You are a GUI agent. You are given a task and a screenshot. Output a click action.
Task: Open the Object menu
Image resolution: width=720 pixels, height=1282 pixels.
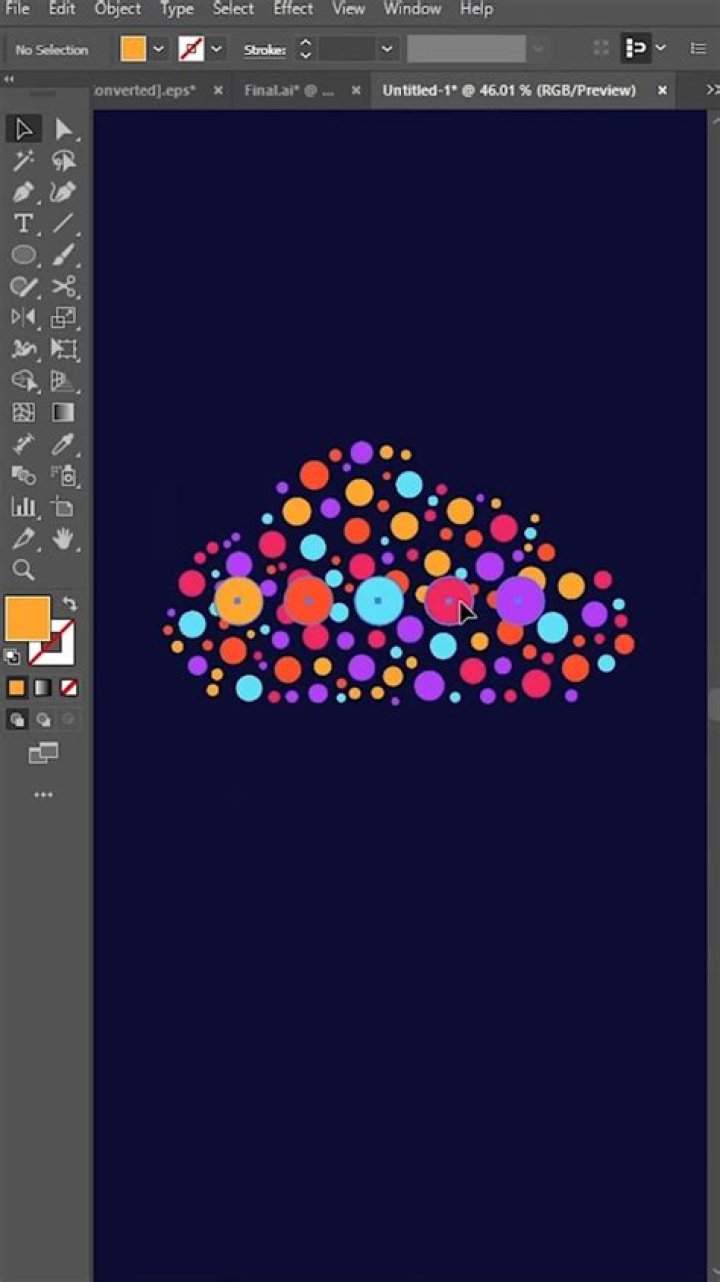[118, 9]
